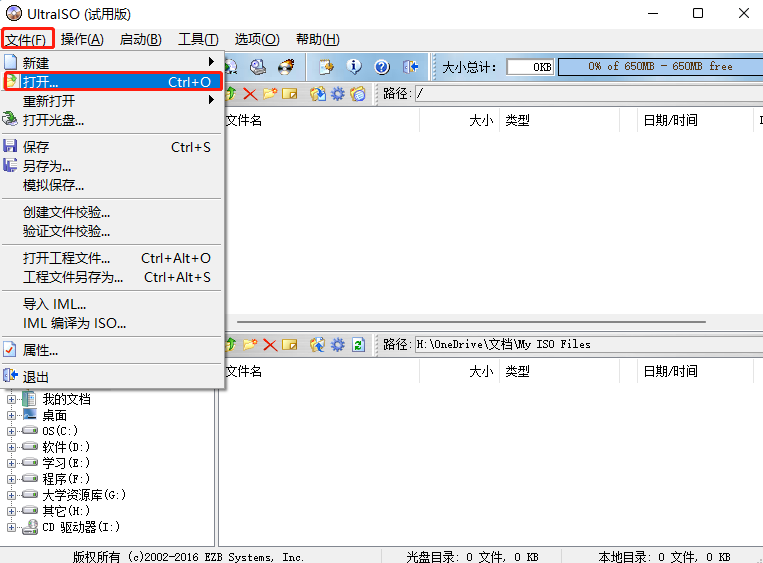The height and width of the screenshot is (563, 763).
Task: Click the upper 文件名 column header
Action: coord(321,120)
